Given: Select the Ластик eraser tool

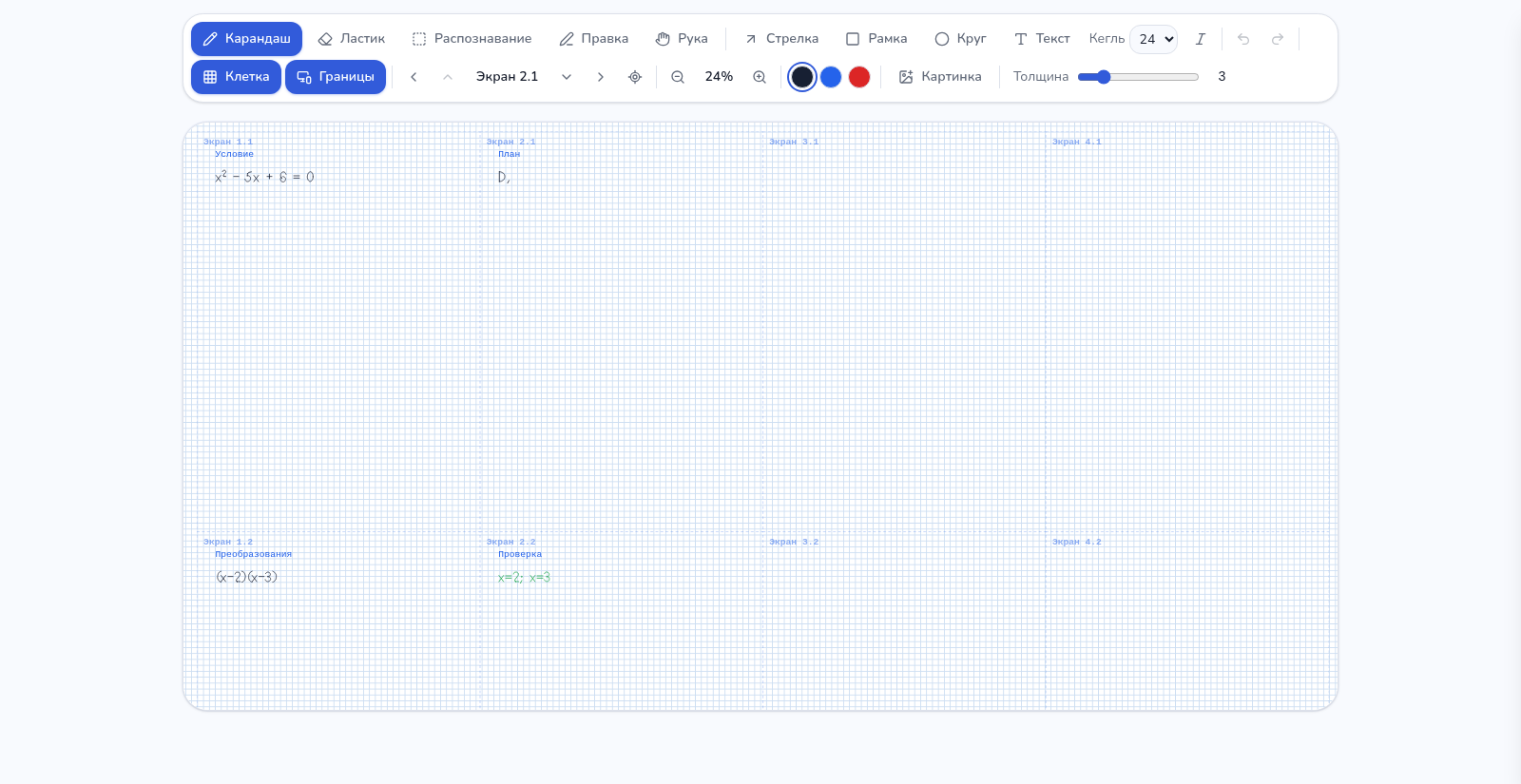Looking at the screenshot, I should point(351,39).
